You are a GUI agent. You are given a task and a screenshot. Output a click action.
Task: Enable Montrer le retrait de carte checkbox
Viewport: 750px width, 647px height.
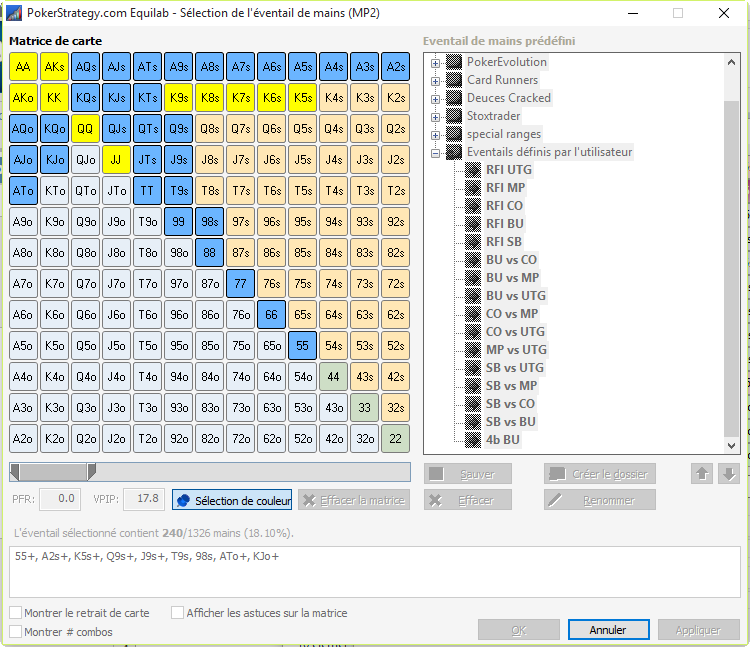(x=16, y=613)
